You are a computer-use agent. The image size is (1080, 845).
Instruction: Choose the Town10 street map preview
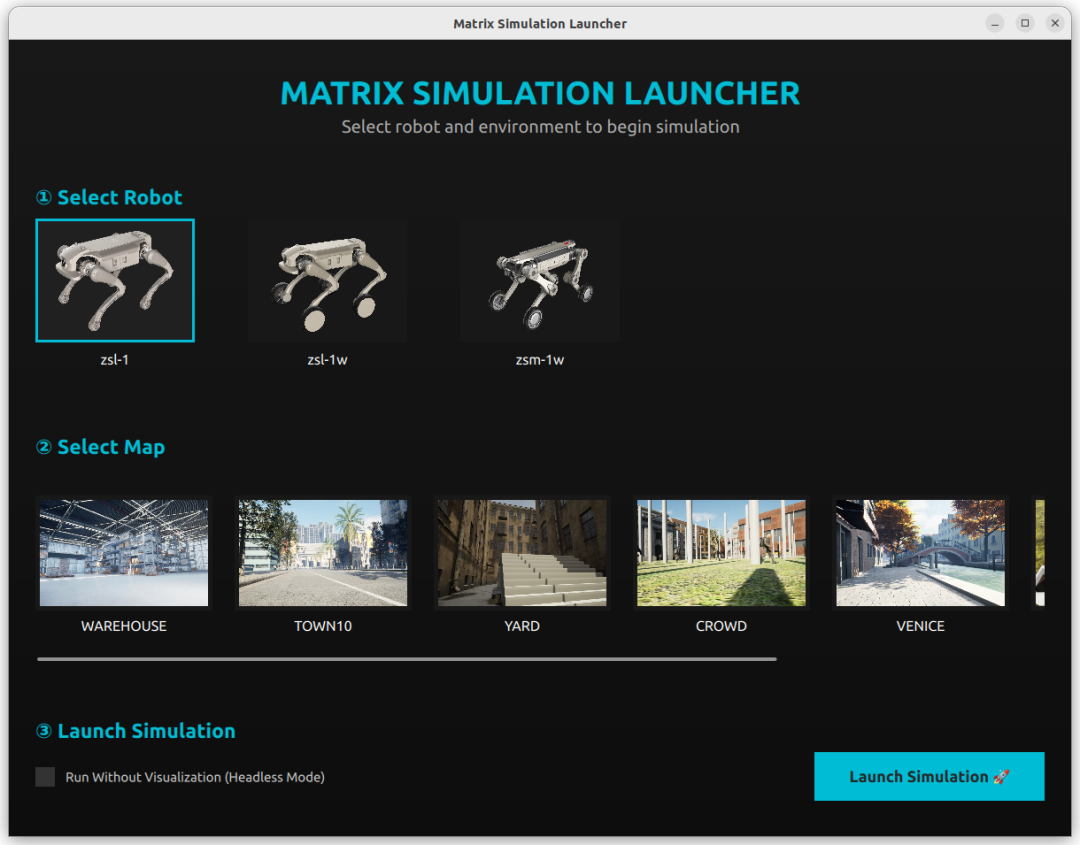point(323,553)
